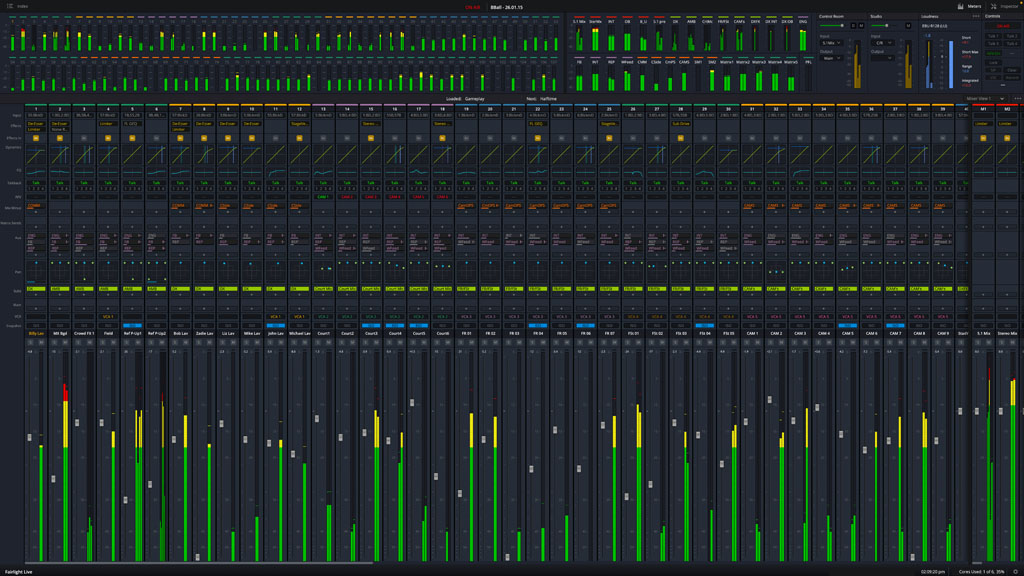The height and width of the screenshot is (576, 1024).
Task: Open mixer options beside Mixer View 1
Action: pyautogui.click(x=1017, y=99)
